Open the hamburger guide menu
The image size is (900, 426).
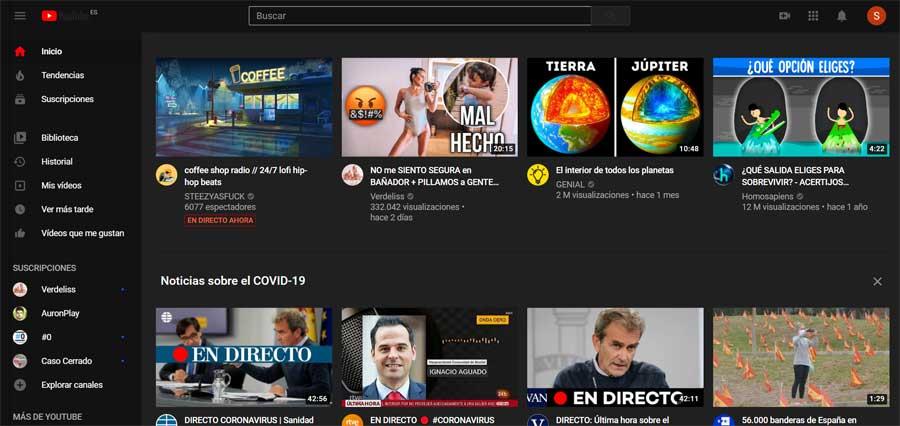(20, 16)
